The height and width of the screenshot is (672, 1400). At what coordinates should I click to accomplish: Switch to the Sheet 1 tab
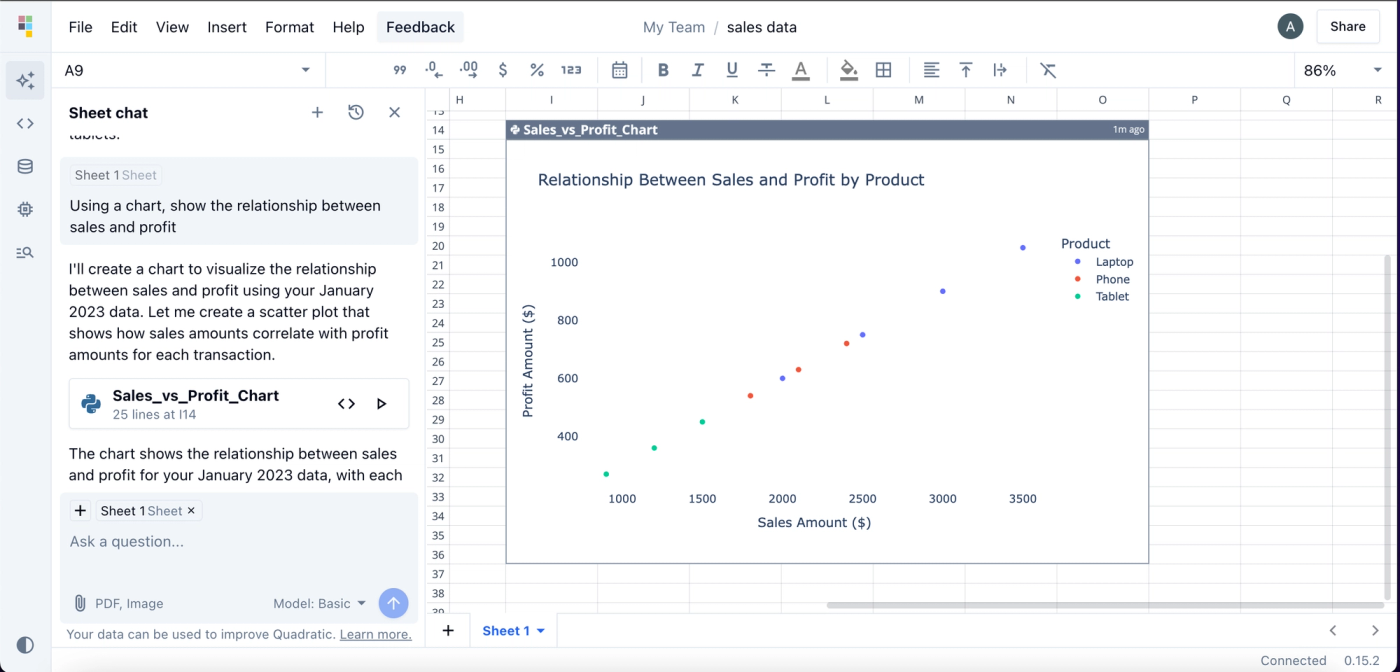506,630
